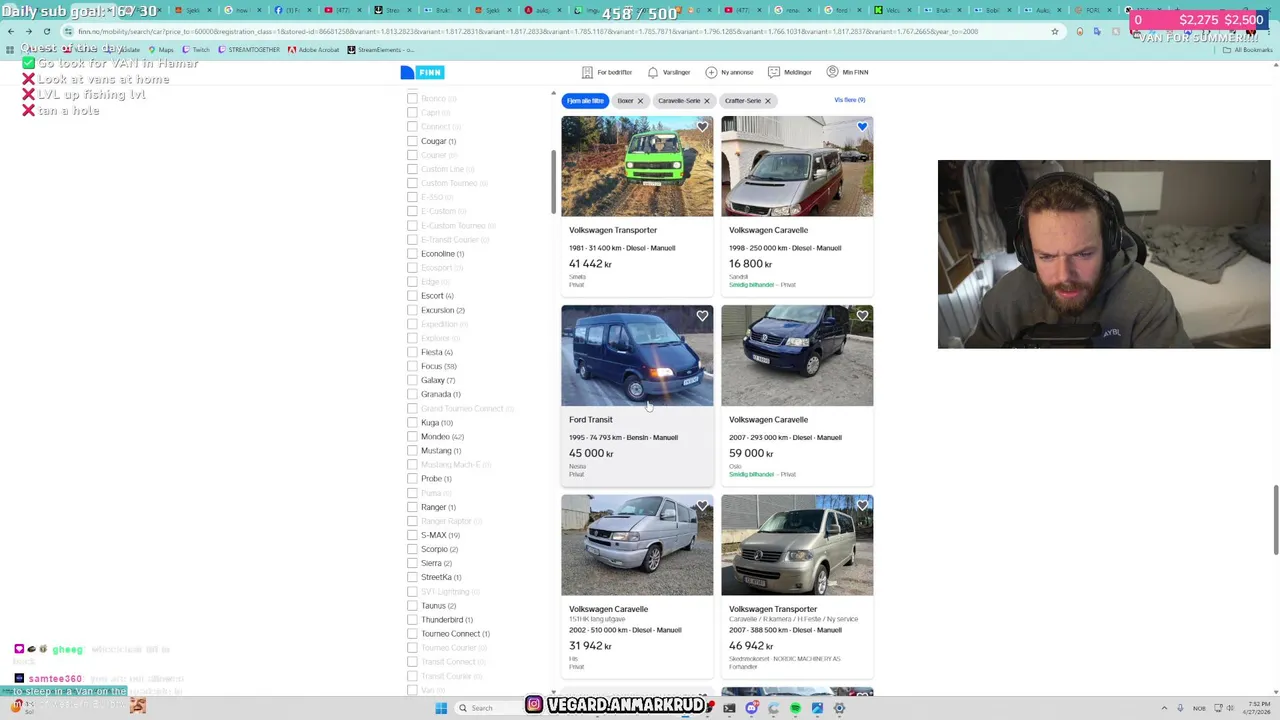Check the Excursion (2) checkbox

tap(412, 310)
